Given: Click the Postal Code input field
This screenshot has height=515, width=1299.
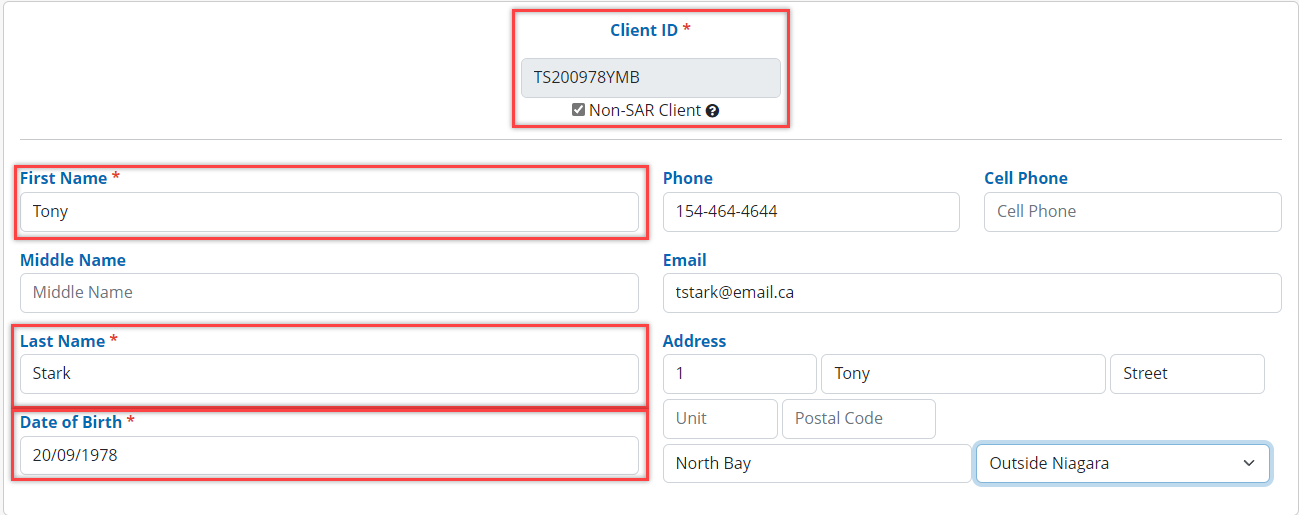Looking at the screenshot, I should (x=858, y=419).
